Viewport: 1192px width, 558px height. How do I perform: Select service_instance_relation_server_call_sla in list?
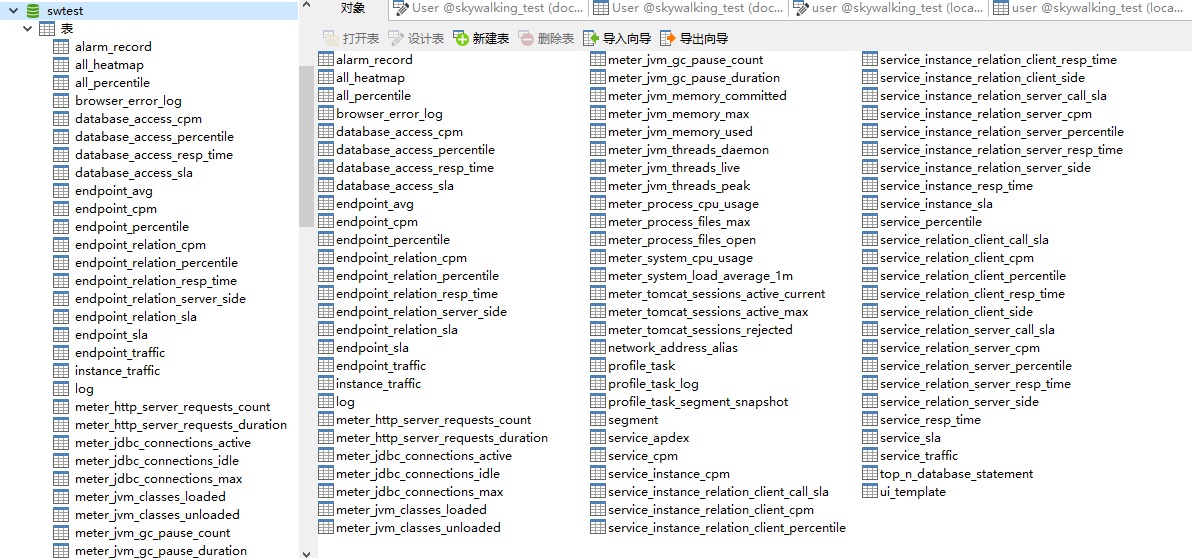(x=993, y=96)
